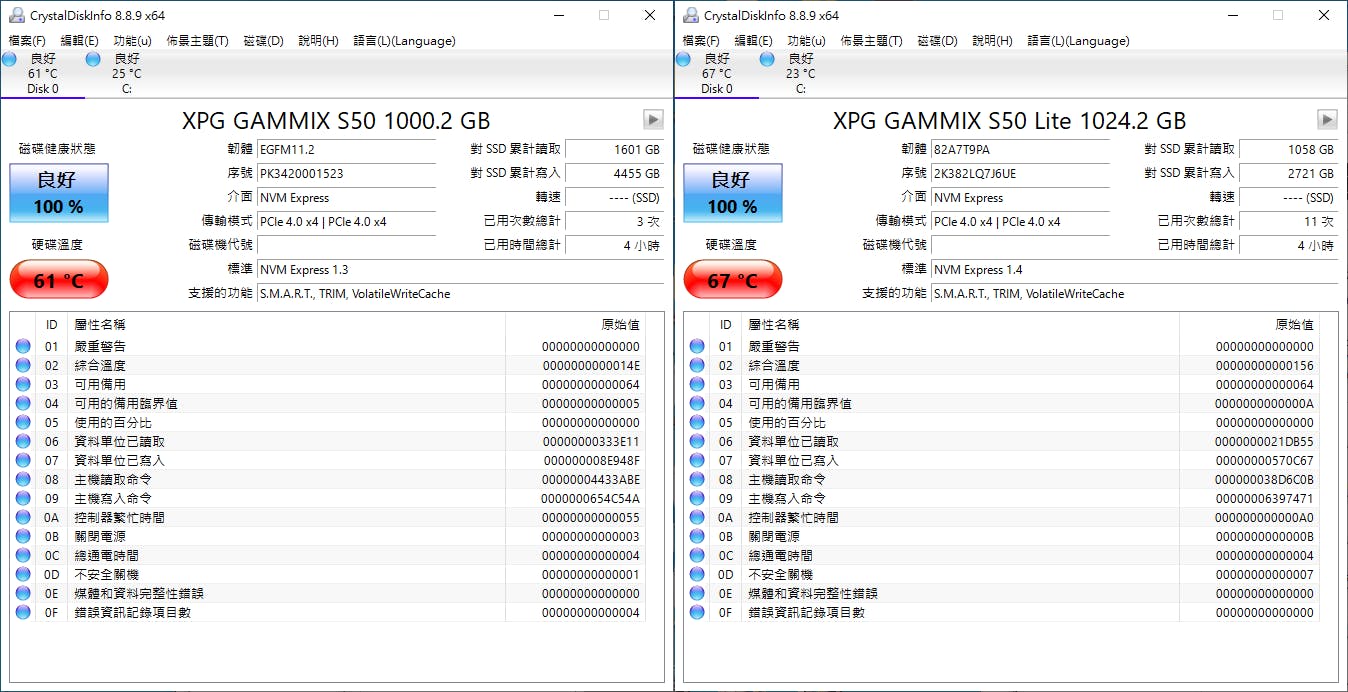Click ID column header in left window
The width and height of the screenshot is (1348, 692).
pyautogui.click(x=52, y=324)
